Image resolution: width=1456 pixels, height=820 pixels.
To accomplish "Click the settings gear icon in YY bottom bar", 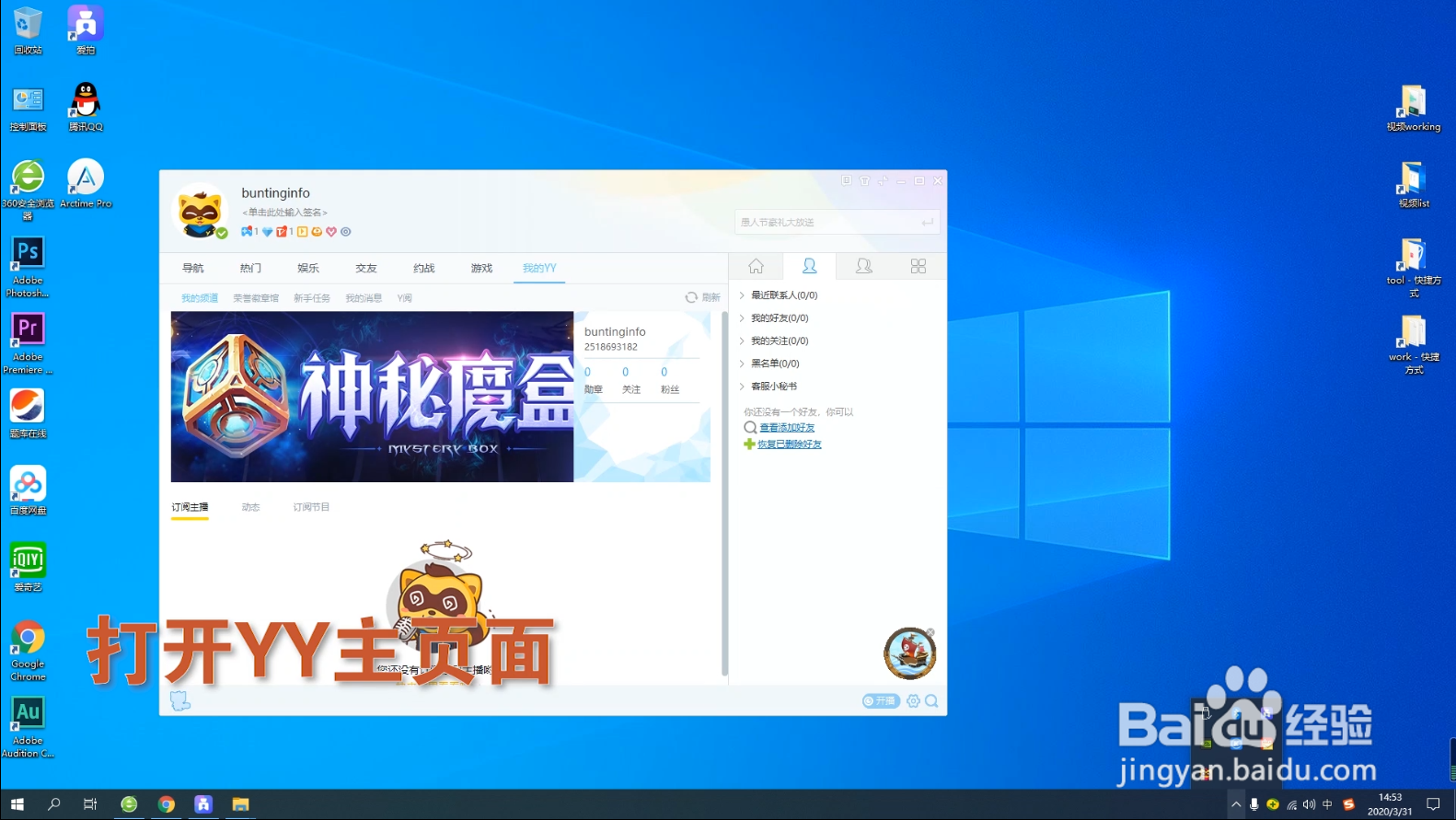I will point(913,701).
